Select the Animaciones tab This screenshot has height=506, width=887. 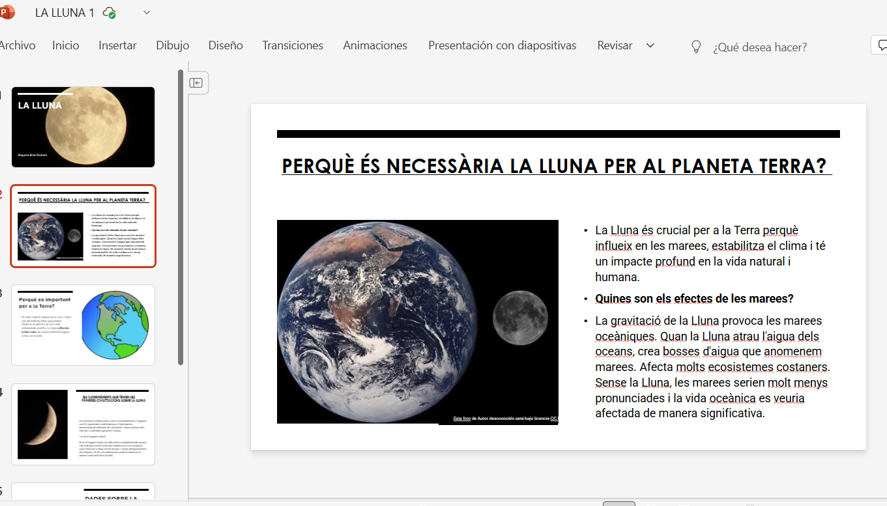click(x=375, y=46)
